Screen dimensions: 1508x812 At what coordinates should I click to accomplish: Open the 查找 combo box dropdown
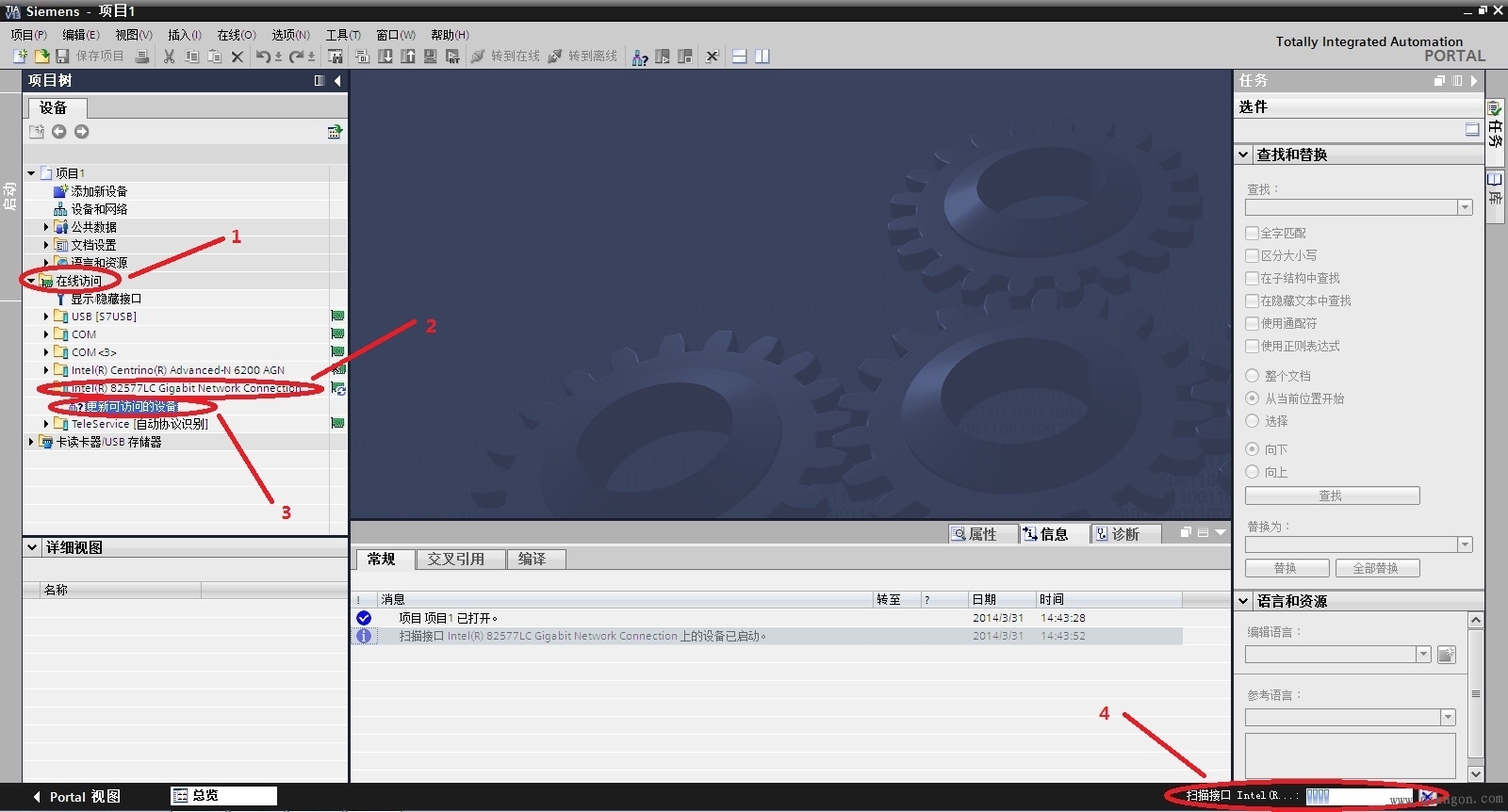tap(1465, 208)
